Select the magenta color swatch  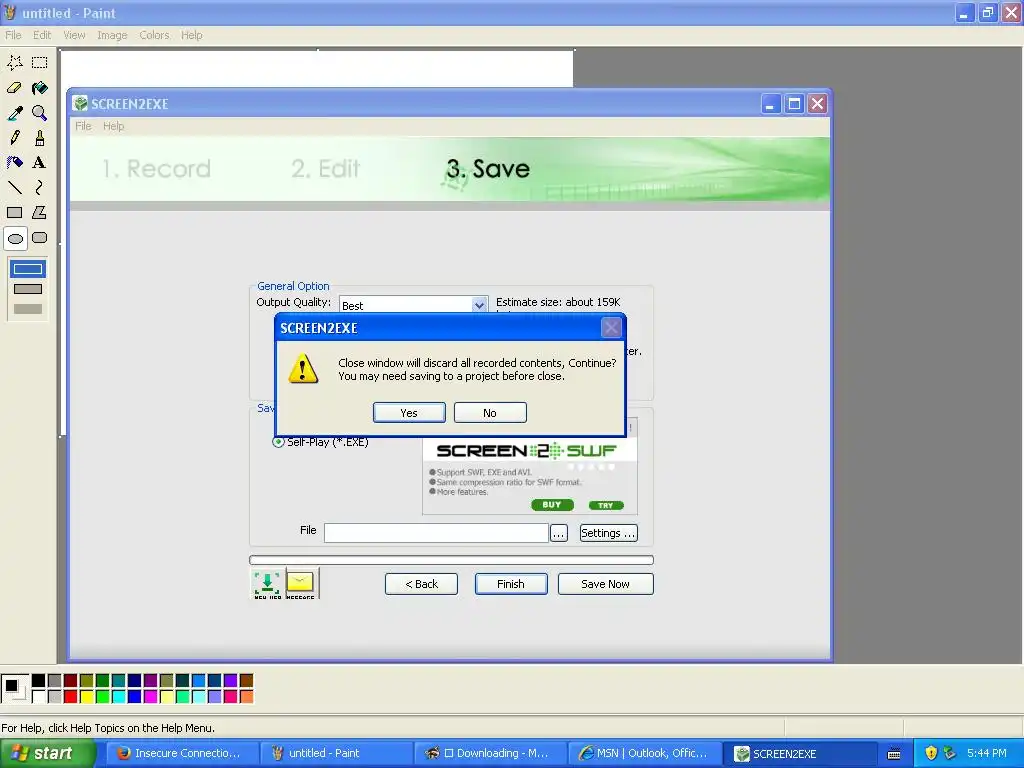[150, 697]
